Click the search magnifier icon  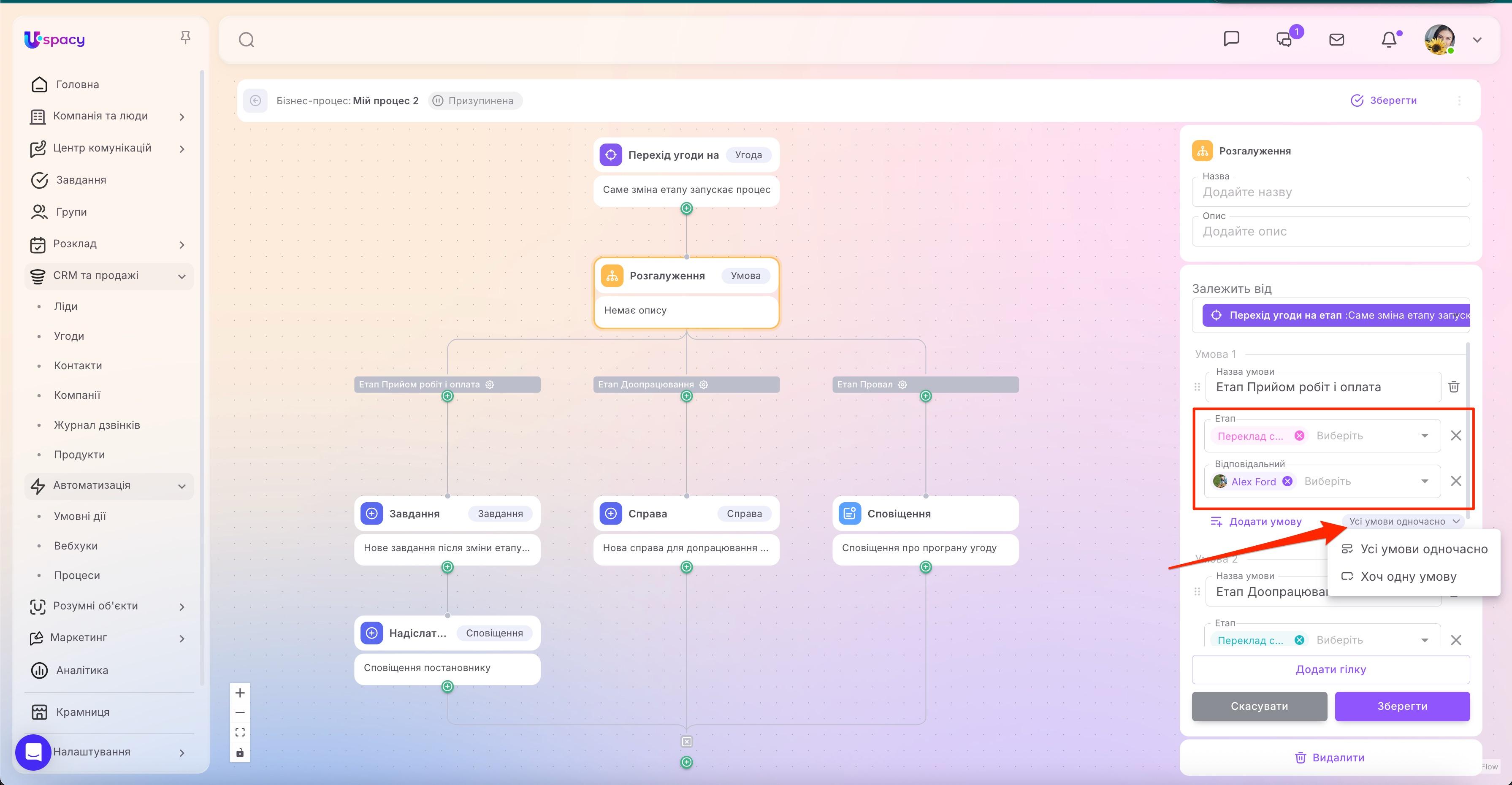coord(247,39)
